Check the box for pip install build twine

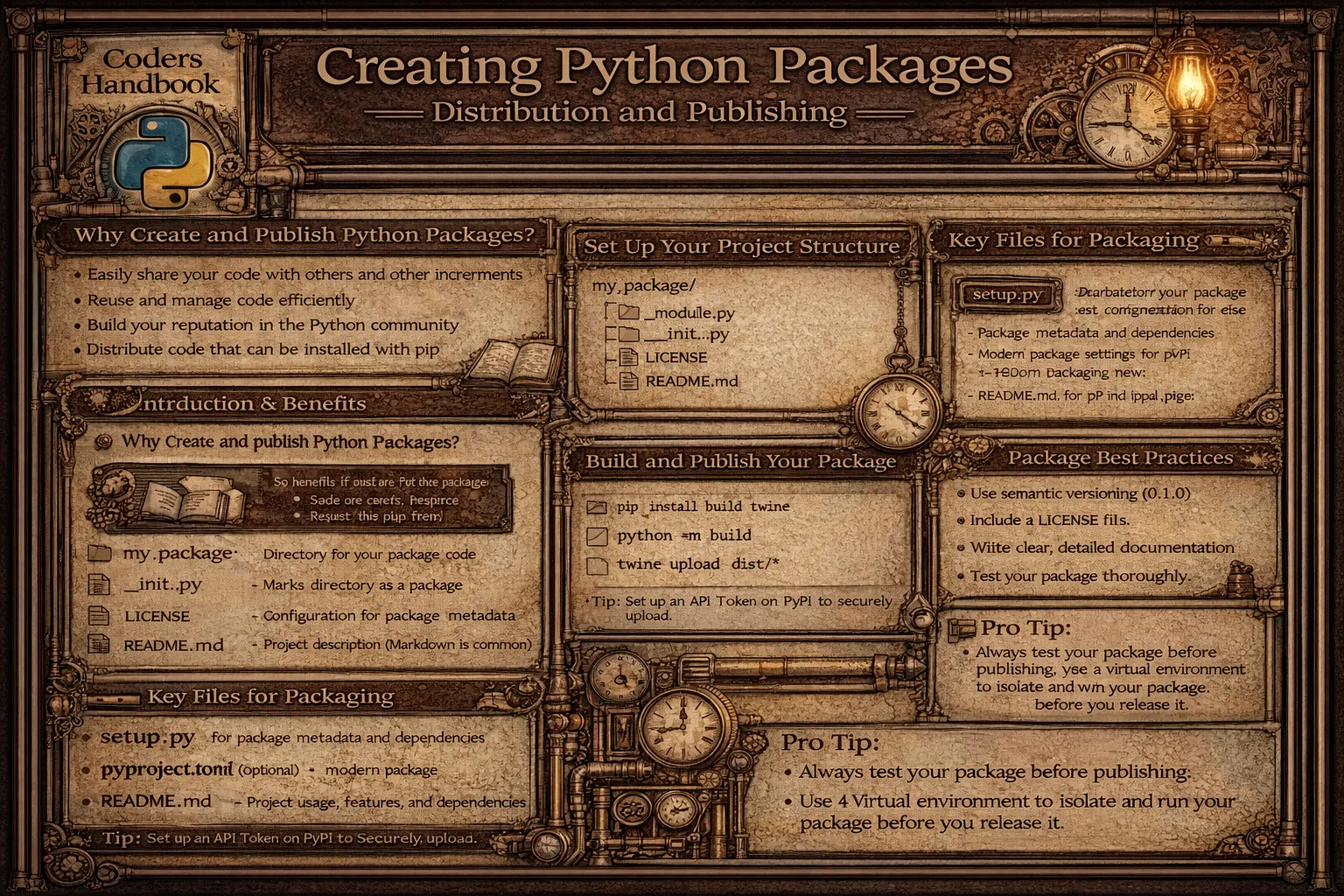coord(598,506)
